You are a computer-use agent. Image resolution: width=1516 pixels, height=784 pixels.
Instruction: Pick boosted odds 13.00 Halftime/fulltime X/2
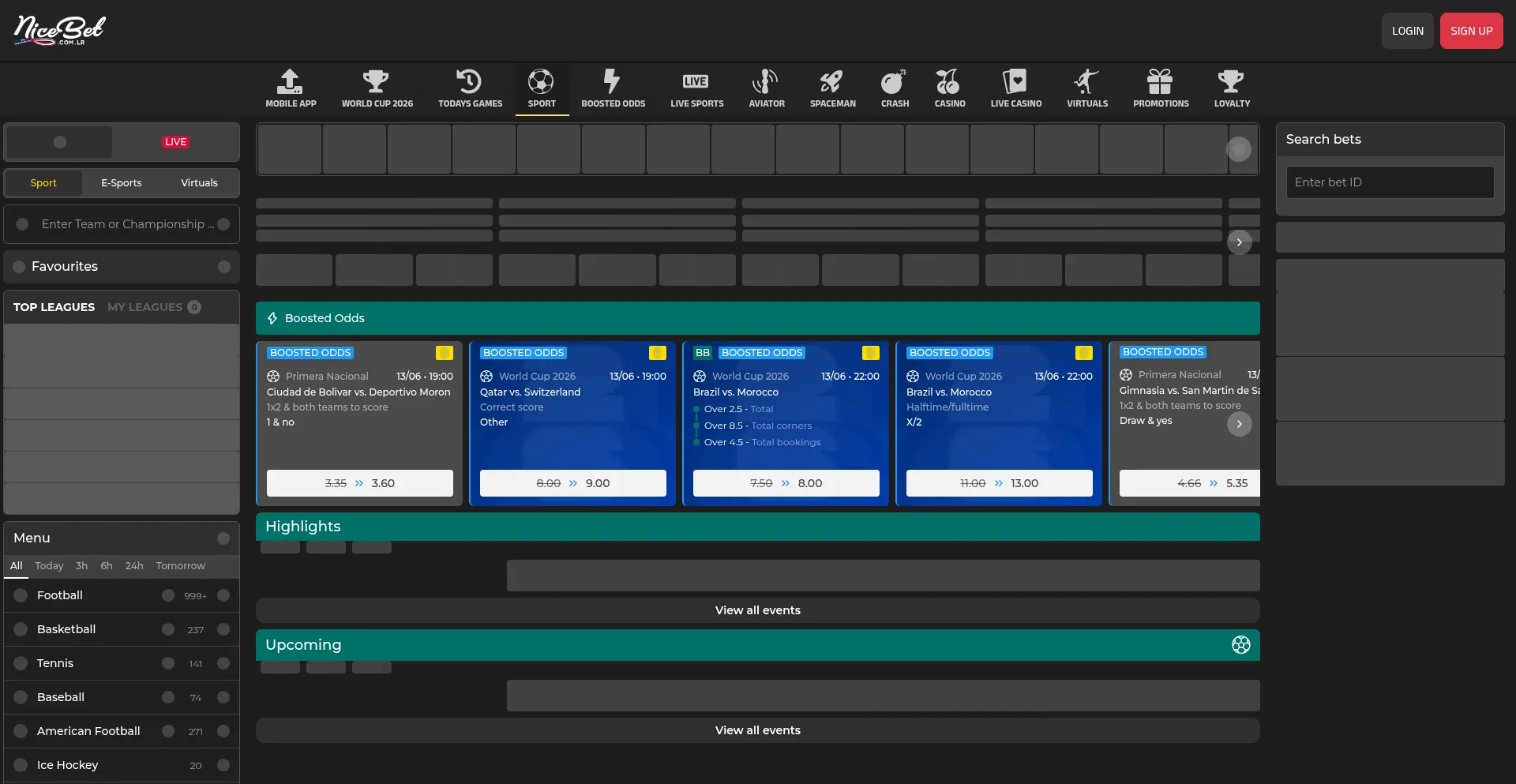(x=999, y=483)
